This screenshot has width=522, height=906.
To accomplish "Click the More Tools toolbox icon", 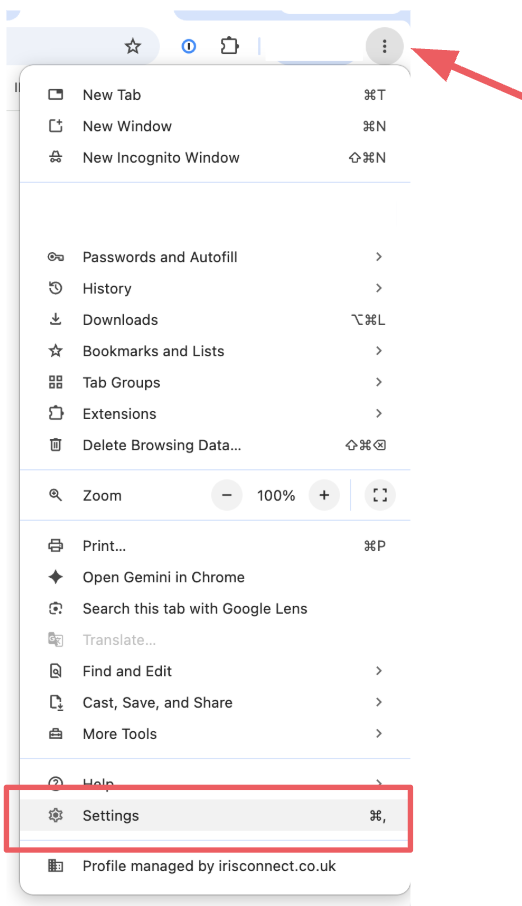I will point(55,734).
